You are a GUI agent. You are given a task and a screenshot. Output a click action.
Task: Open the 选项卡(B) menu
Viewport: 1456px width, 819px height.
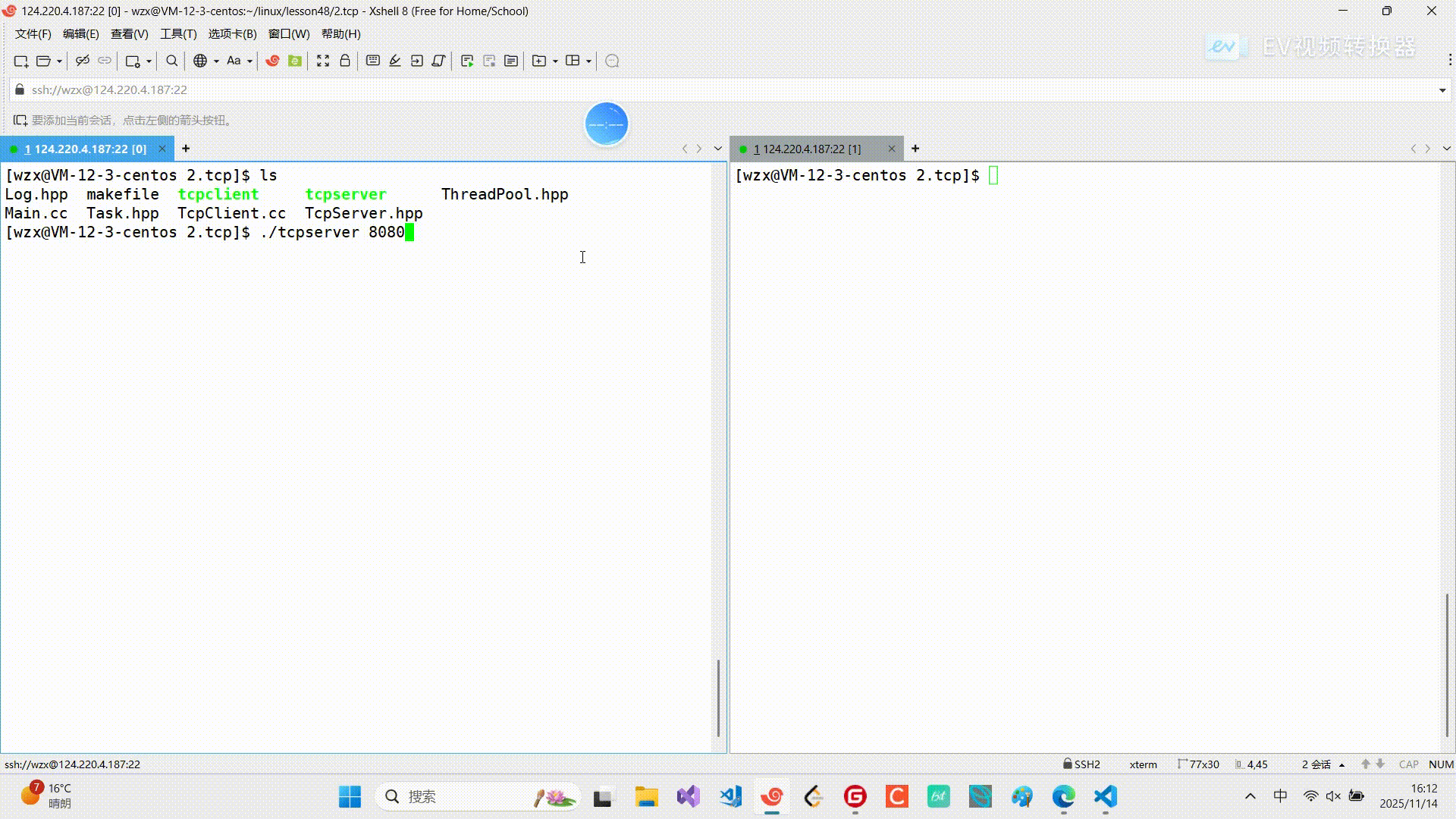(232, 33)
